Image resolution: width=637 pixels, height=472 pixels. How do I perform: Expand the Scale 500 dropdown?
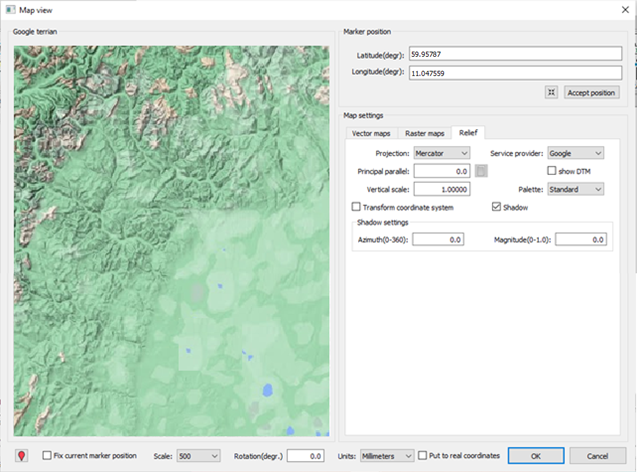pos(199,456)
